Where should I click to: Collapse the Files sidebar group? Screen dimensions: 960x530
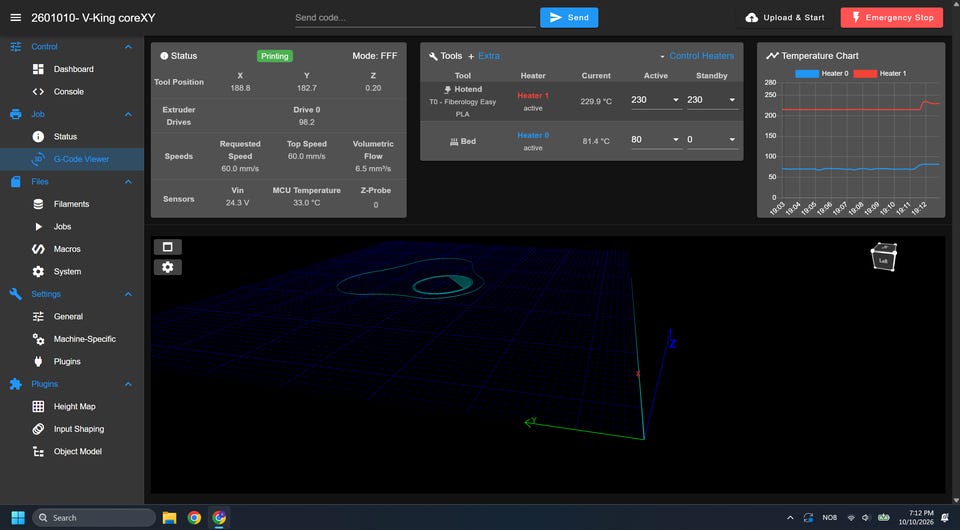[128, 182]
